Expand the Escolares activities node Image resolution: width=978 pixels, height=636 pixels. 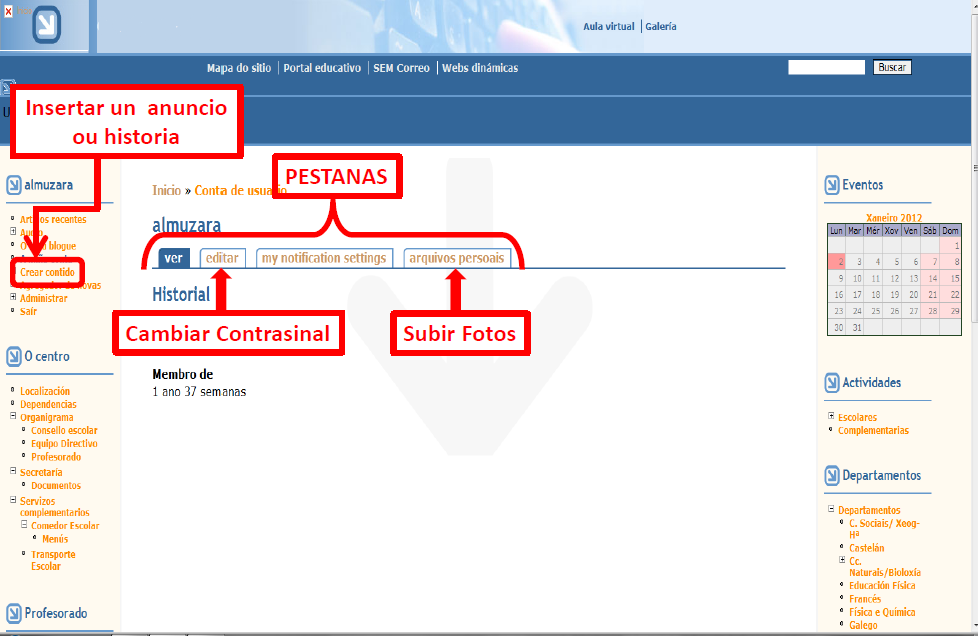coord(831,417)
